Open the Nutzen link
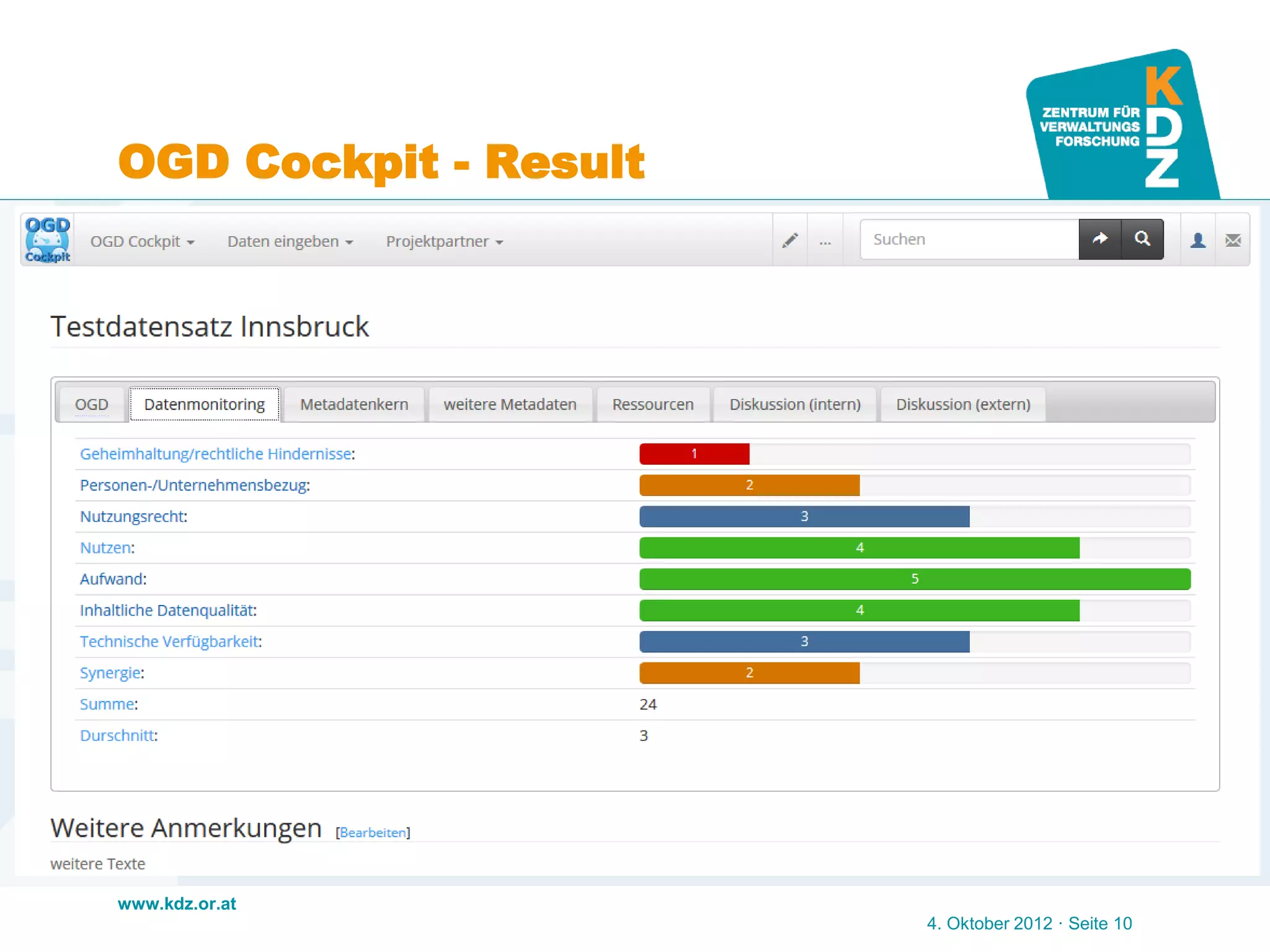The height and width of the screenshot is (952, 1270). (x=105, y=548)
